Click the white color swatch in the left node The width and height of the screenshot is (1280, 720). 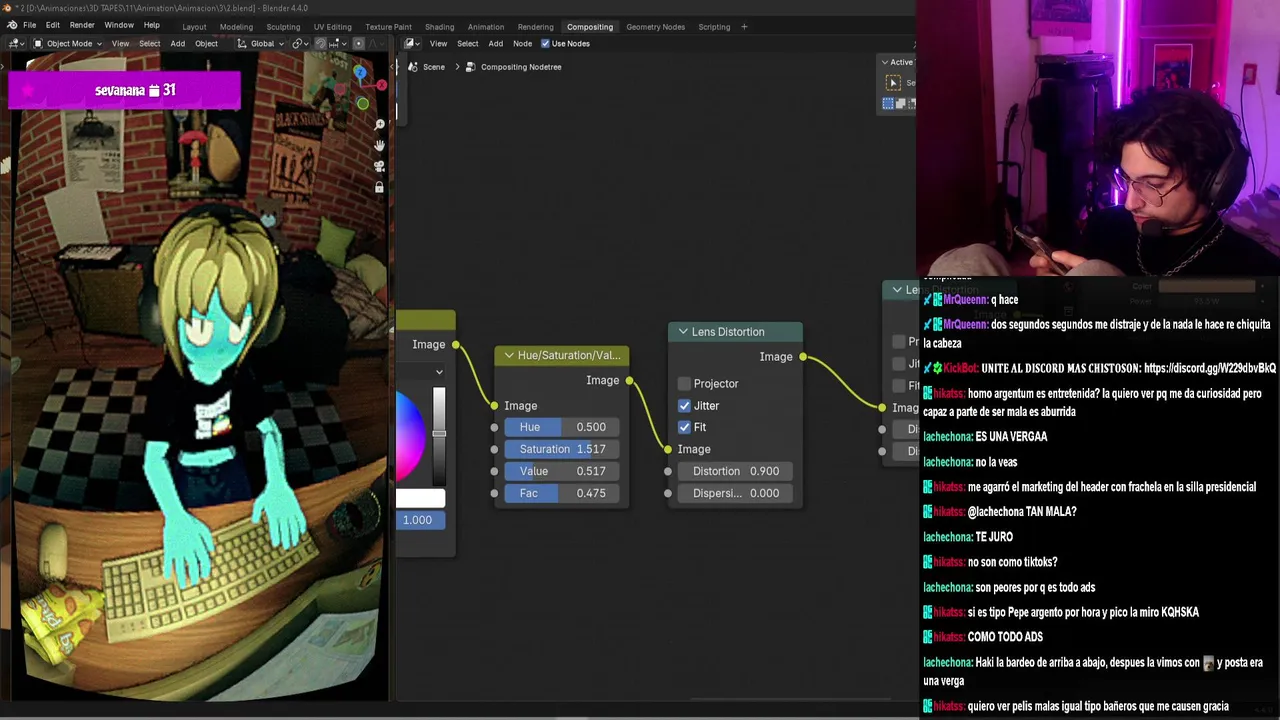421,498
